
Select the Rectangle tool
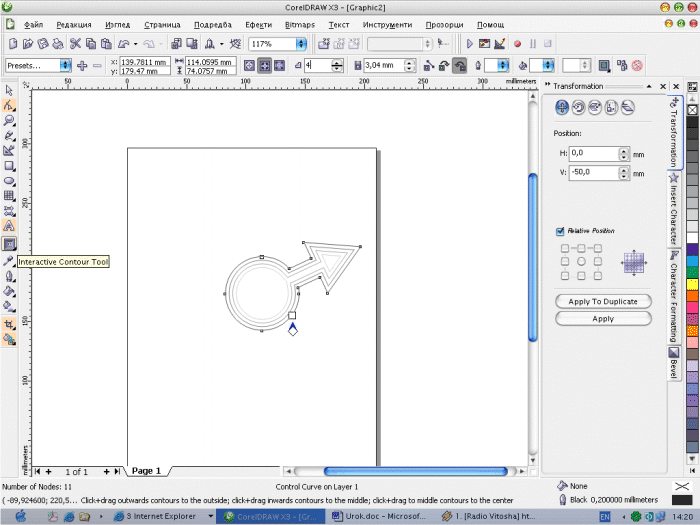(x=9, y=166)
